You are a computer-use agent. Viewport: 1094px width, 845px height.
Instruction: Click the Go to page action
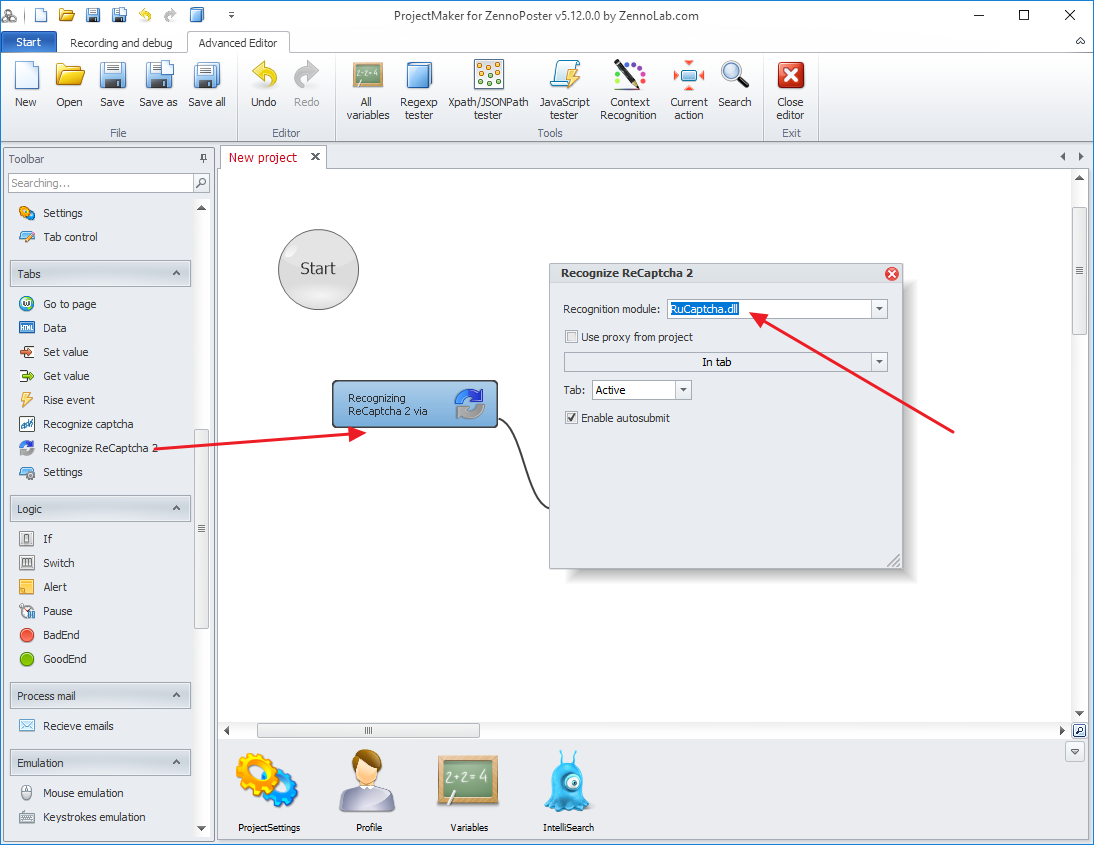[69, 304]
